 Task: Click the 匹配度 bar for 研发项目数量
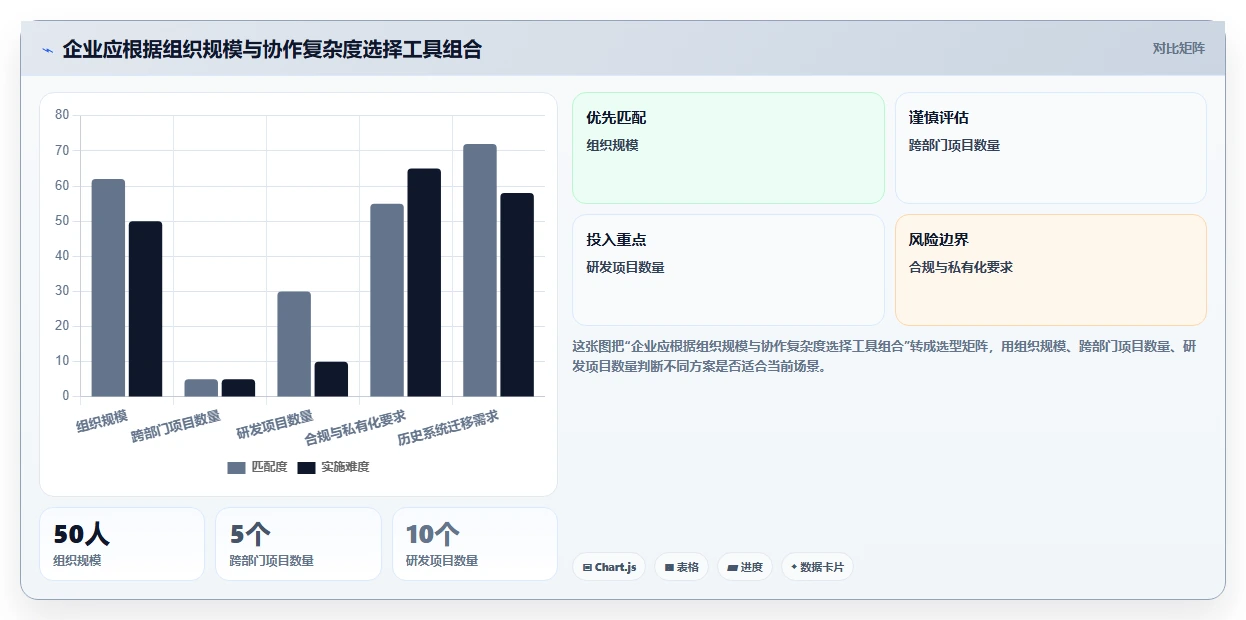[294, 344]
